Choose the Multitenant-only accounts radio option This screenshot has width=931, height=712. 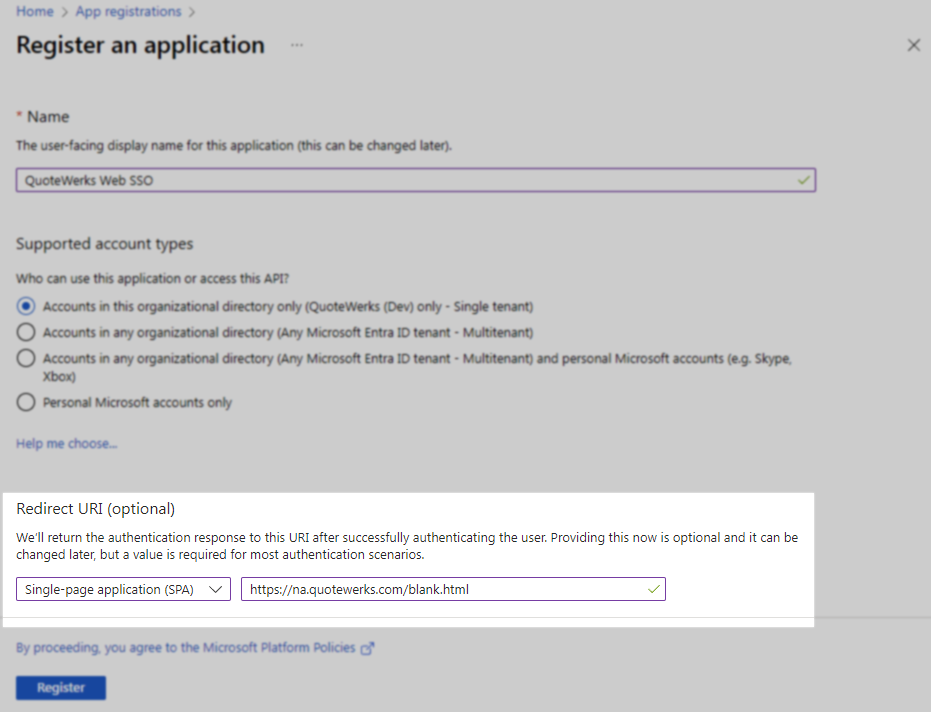coord(26,332)
